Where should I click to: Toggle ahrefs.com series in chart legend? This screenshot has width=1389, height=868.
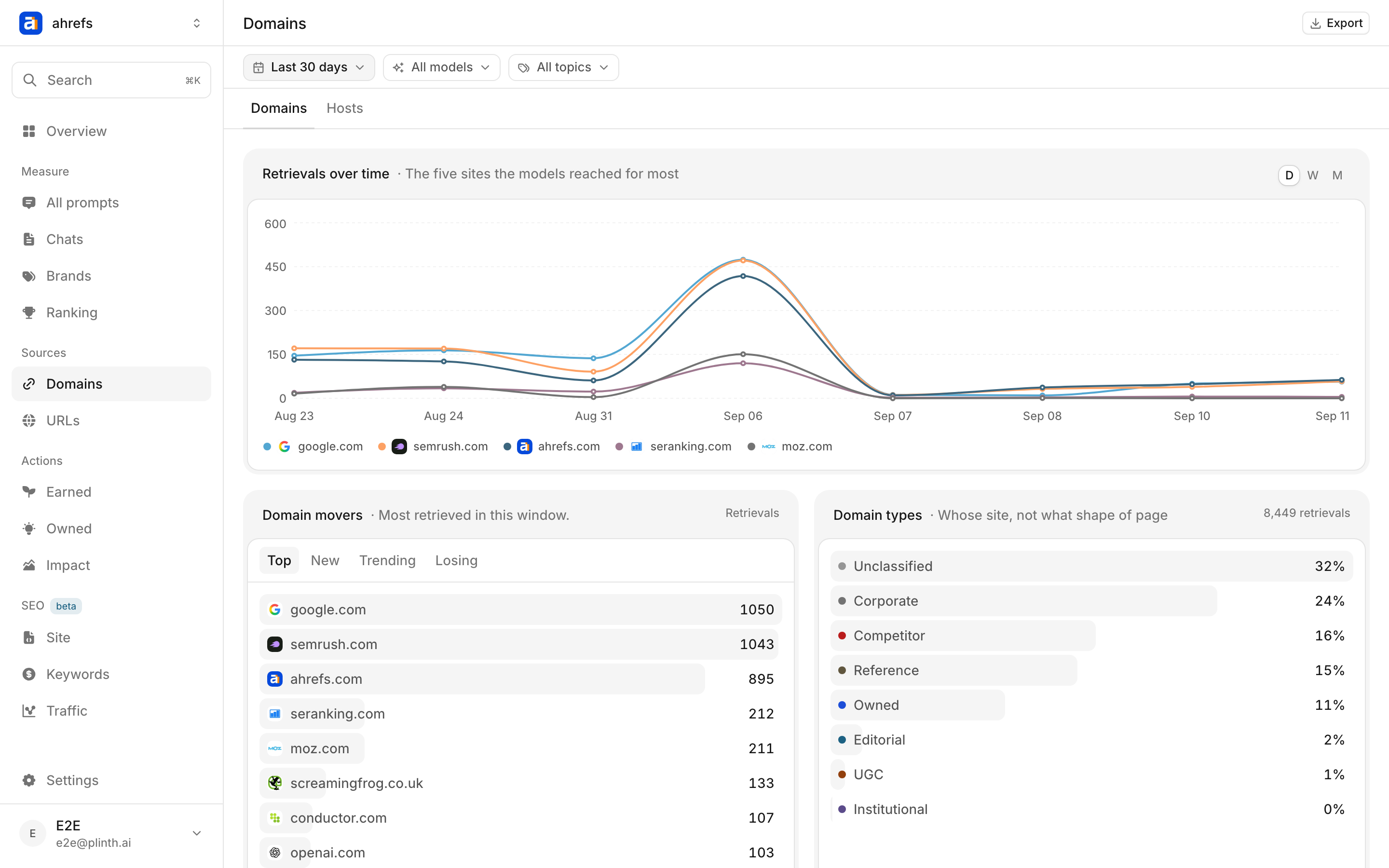[x=552, y=447]
